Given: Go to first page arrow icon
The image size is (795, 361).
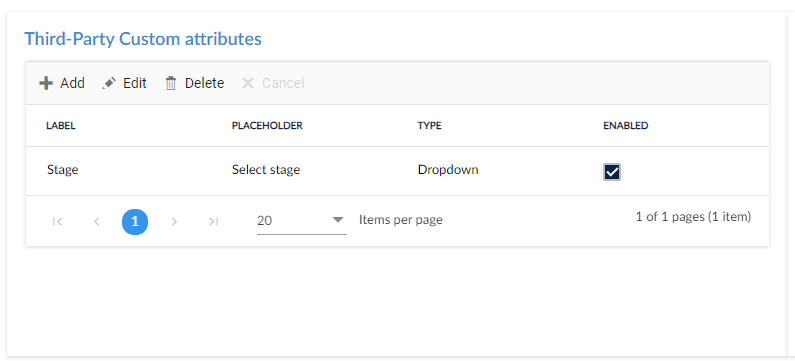Looking at the screenshot, I should click(57, 221).
